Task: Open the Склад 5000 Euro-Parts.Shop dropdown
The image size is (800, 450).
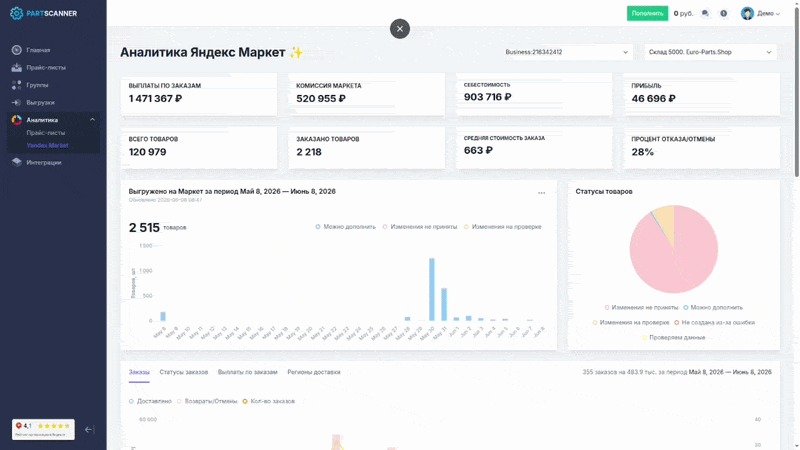Action: 710,52
